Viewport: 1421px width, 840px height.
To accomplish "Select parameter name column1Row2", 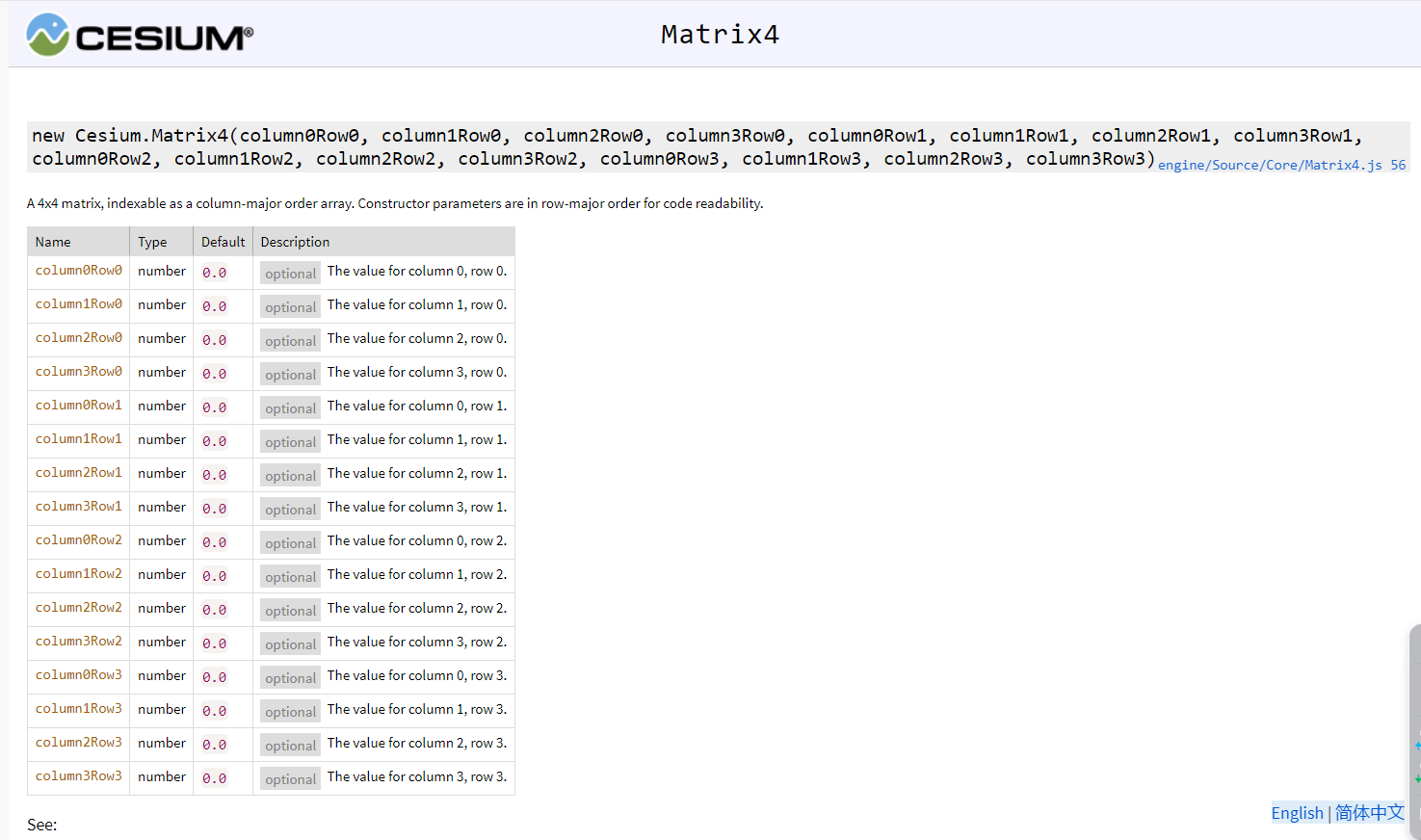I will (x=79, y=574).
